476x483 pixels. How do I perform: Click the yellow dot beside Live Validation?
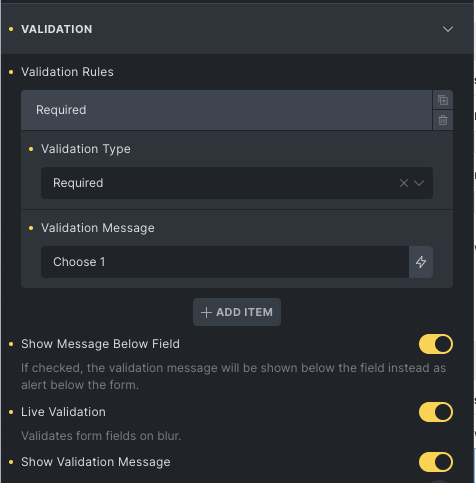[11, 412]
